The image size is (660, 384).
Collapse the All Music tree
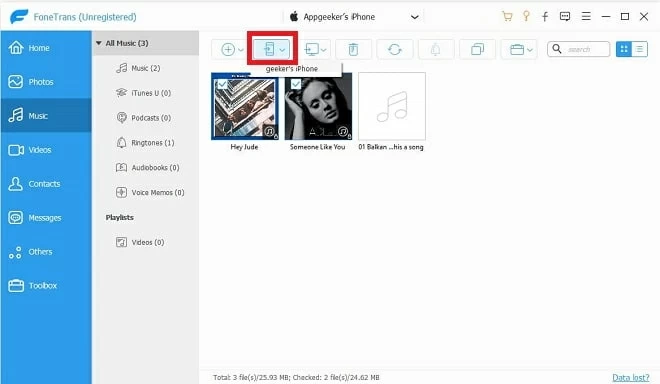pos(99,43)
